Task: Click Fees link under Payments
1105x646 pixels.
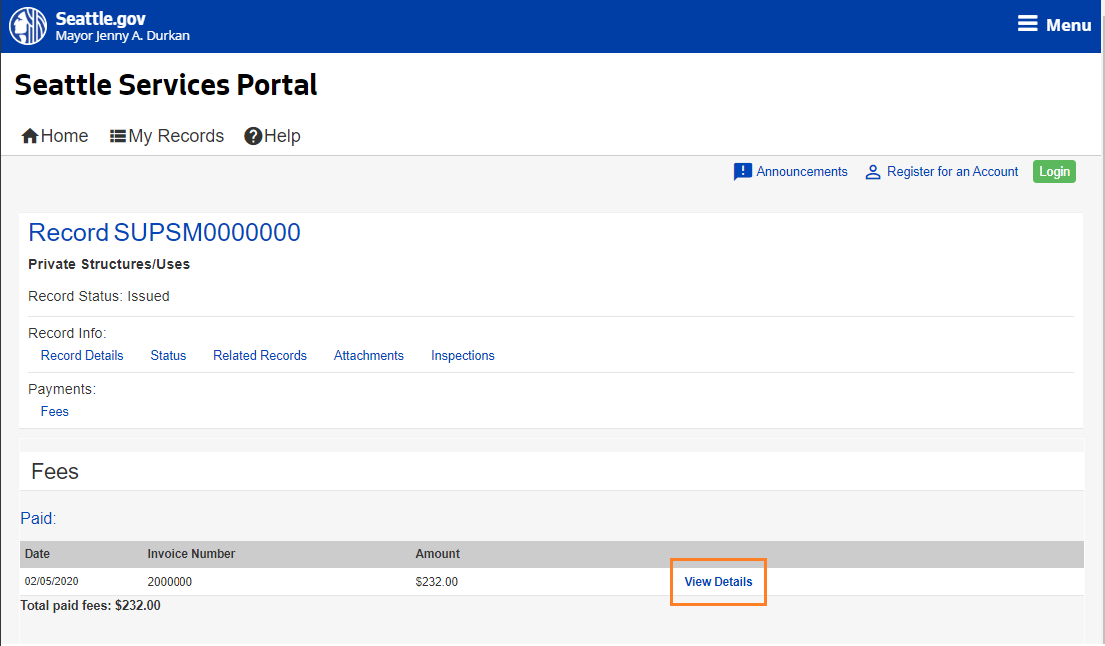Action: point(55,411)
